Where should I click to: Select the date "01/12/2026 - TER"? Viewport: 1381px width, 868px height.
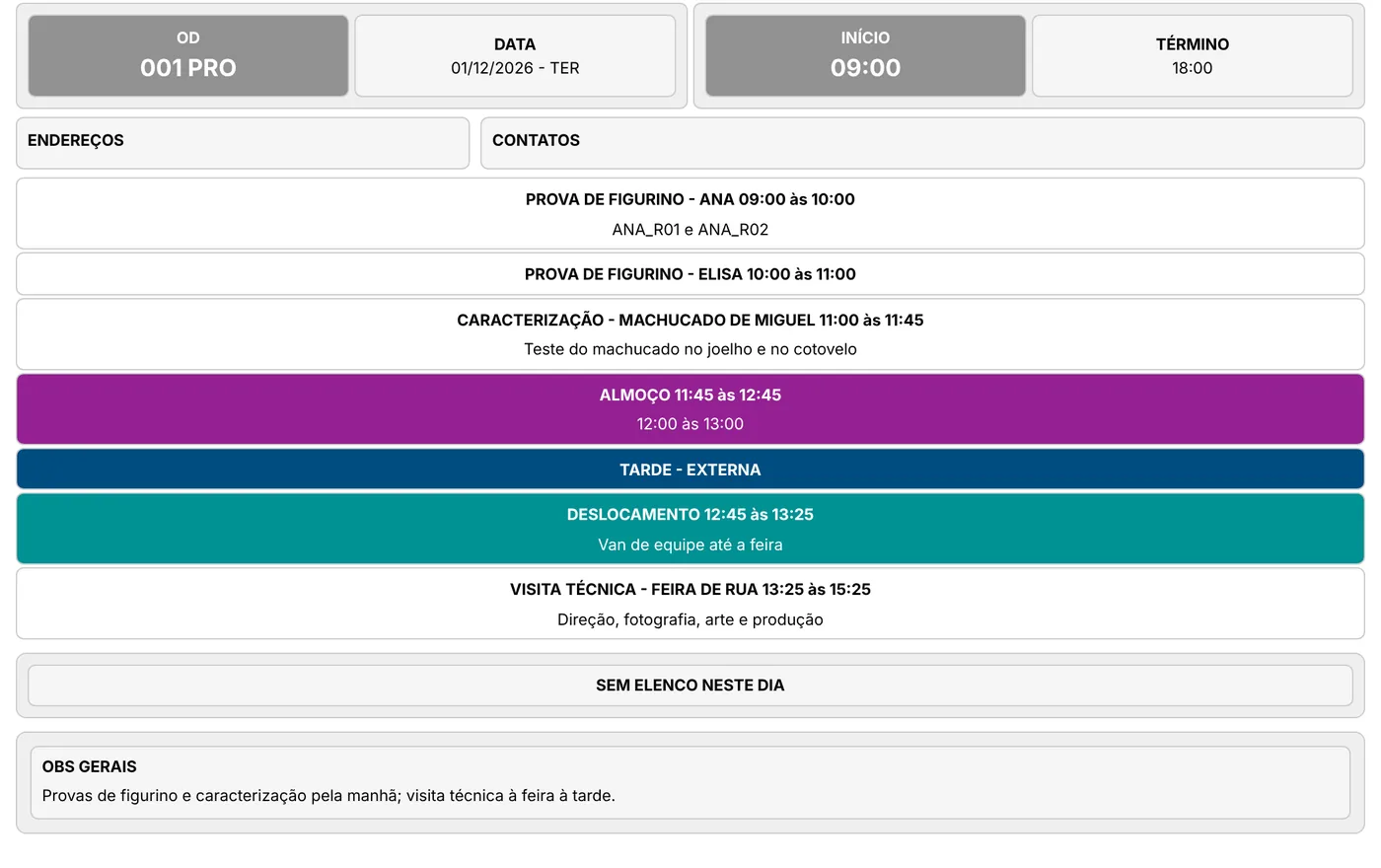[515, 68]
